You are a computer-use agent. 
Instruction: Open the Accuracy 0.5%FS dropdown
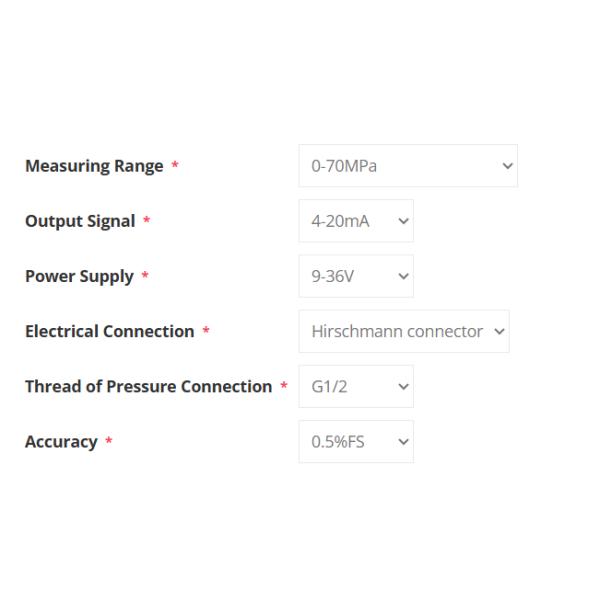pos(355,441)
